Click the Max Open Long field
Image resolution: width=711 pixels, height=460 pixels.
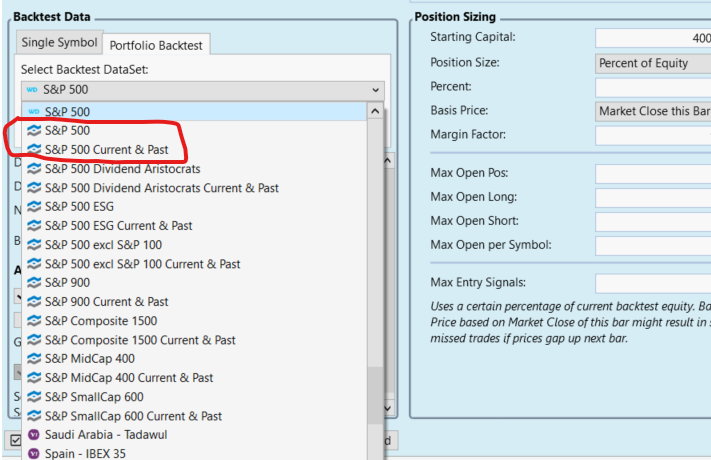tap(653, 198)
